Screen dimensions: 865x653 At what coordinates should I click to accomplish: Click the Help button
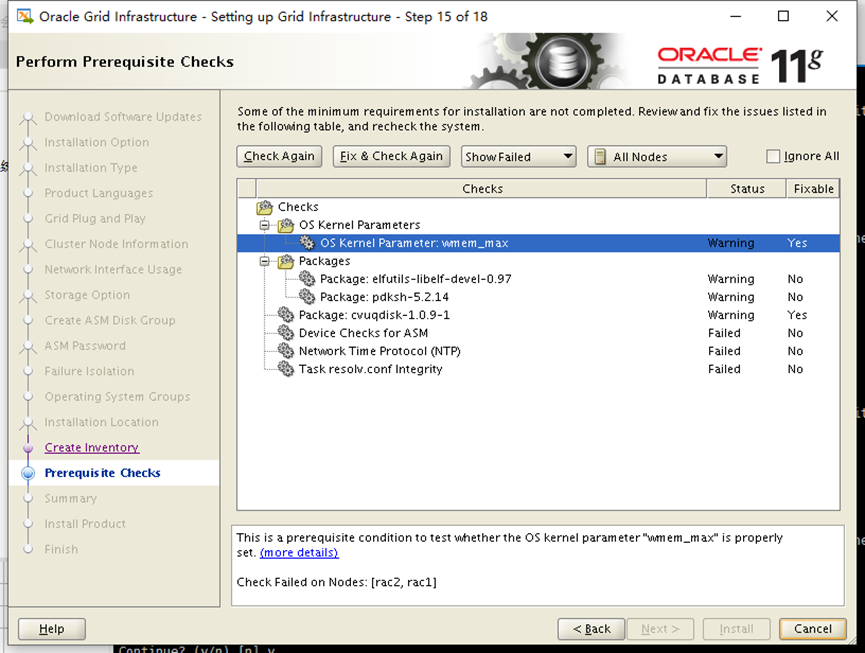(52, 629)
